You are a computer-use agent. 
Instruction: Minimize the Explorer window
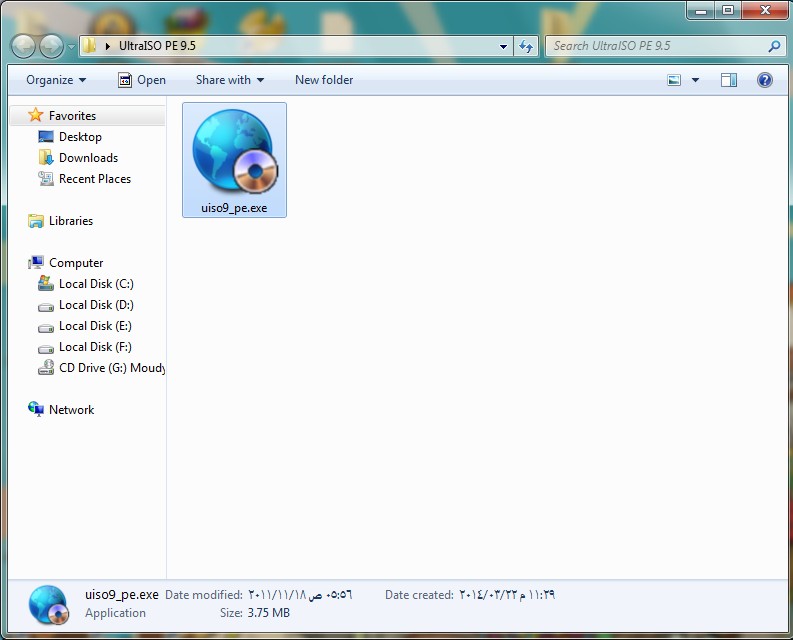click(x=701, y=10)
